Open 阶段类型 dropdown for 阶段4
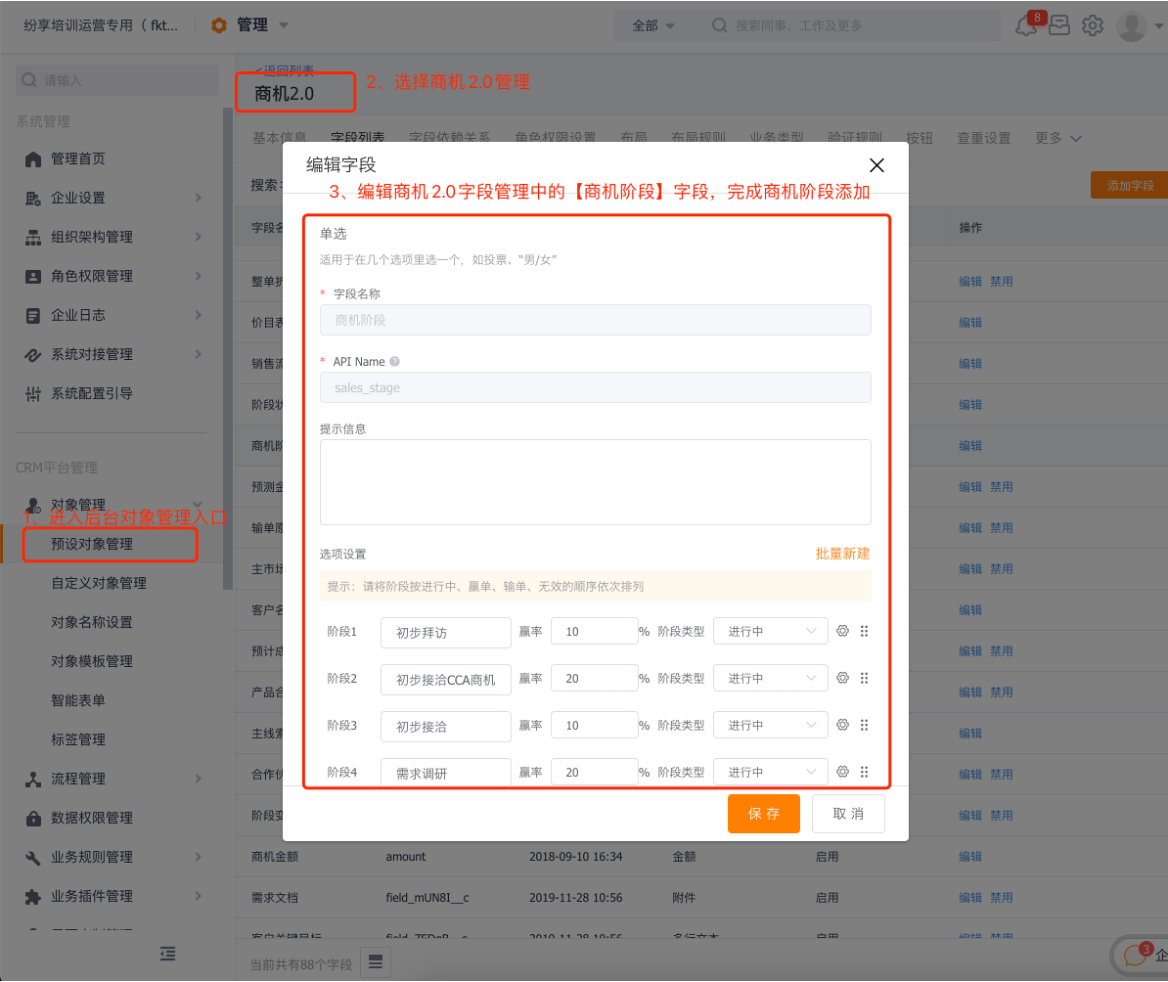Viewport: 1168px width, 982px height. tap(770, 772)
